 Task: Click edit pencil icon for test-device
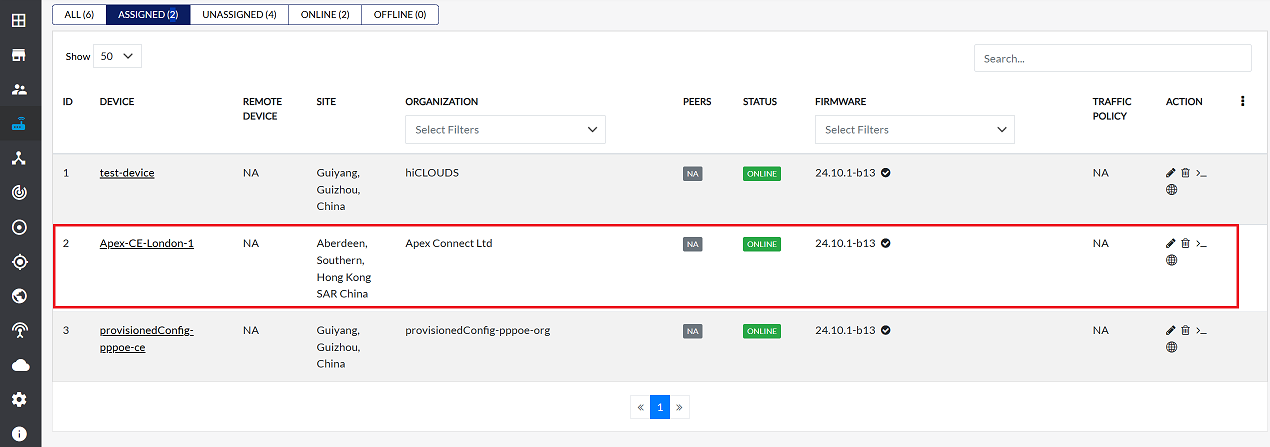click(x=1171, y=173)
